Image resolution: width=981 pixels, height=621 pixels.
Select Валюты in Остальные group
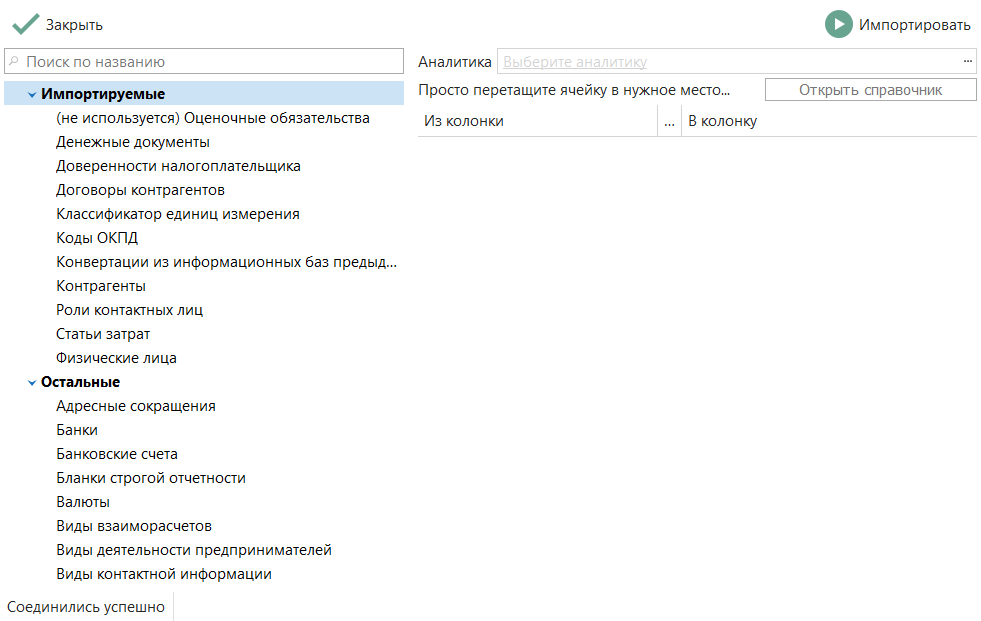click(x=83, y=502)
